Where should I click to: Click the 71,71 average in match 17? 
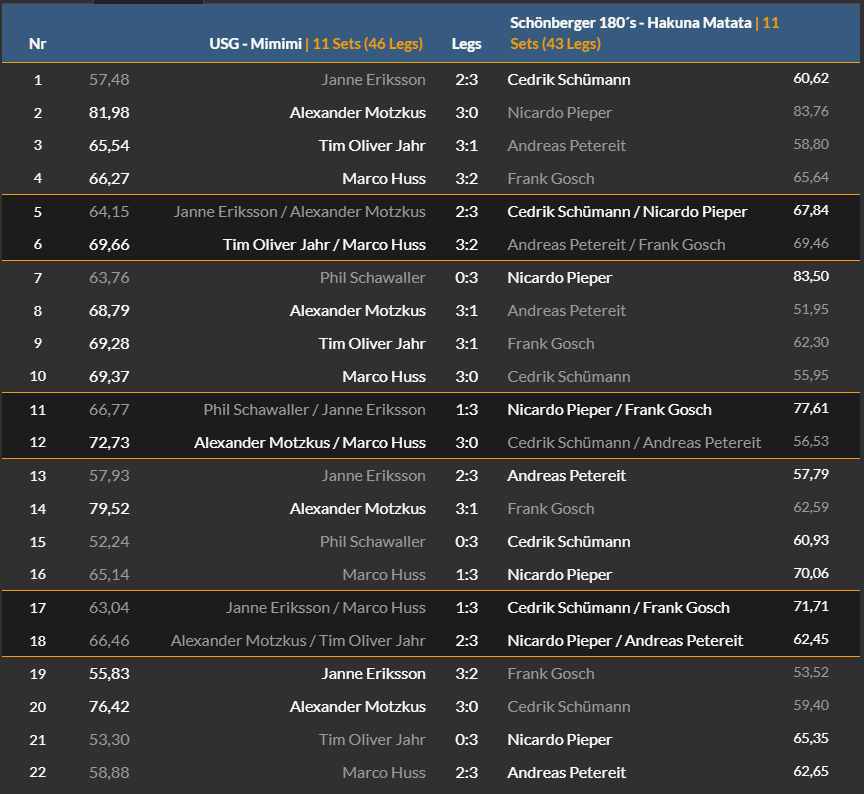tap(811, 607)
